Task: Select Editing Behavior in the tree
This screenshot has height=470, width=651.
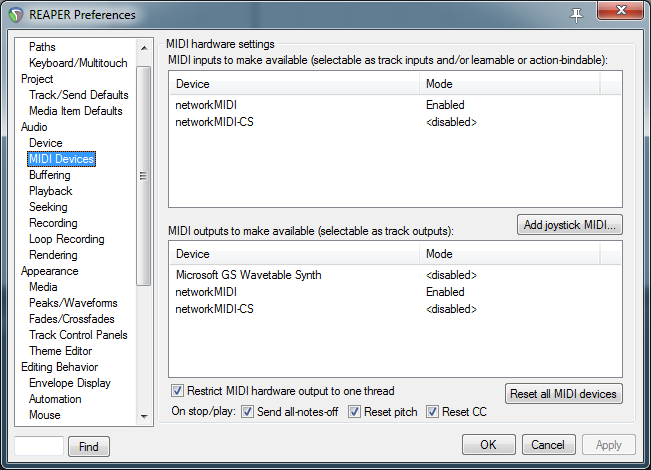Action: 59,367
